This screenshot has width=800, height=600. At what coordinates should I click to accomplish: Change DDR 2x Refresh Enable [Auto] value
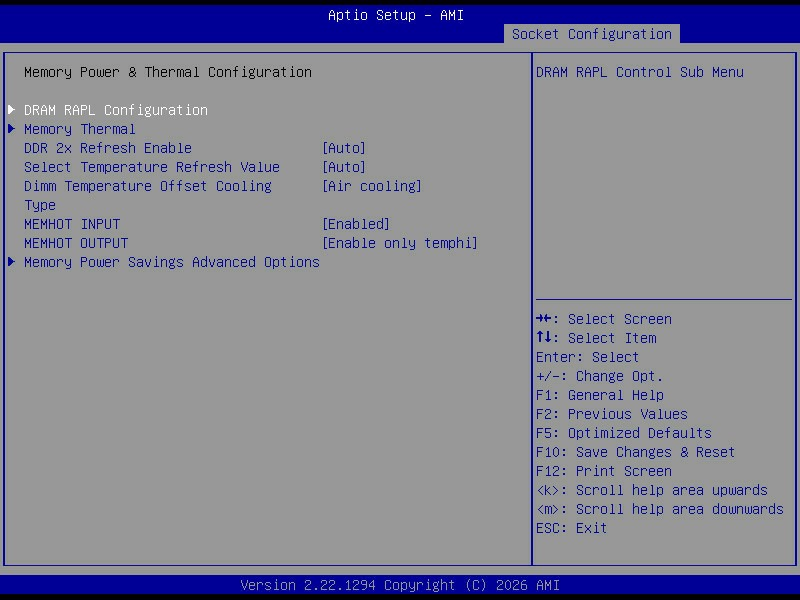[344, 148]
